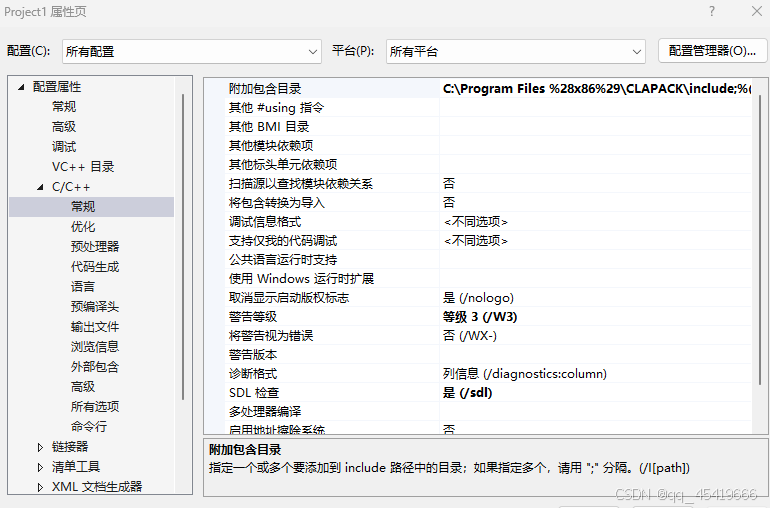
Task: Select the 外部包含 tree item
Action: point(95,367)
